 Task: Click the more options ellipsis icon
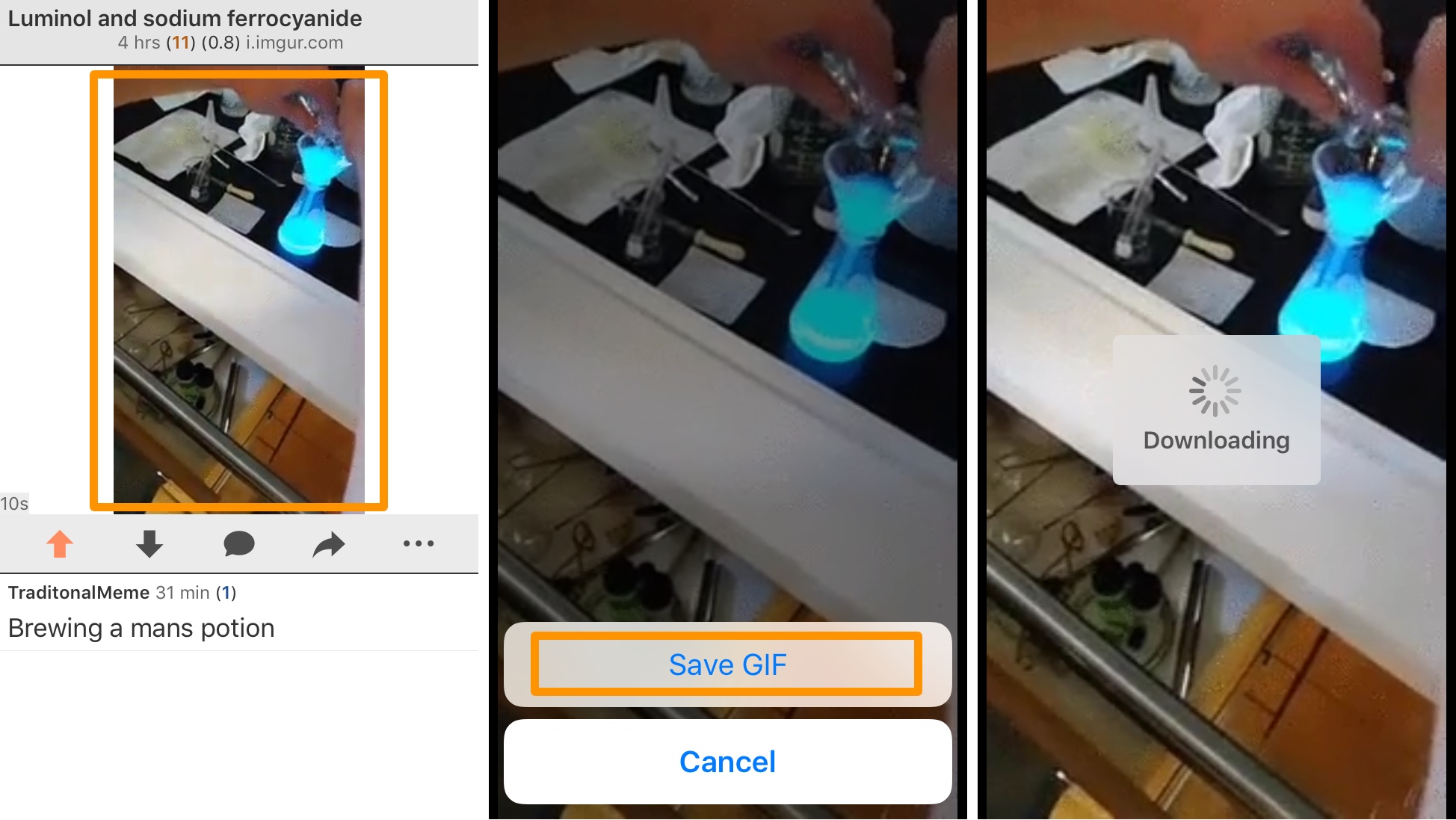point(418,543)
